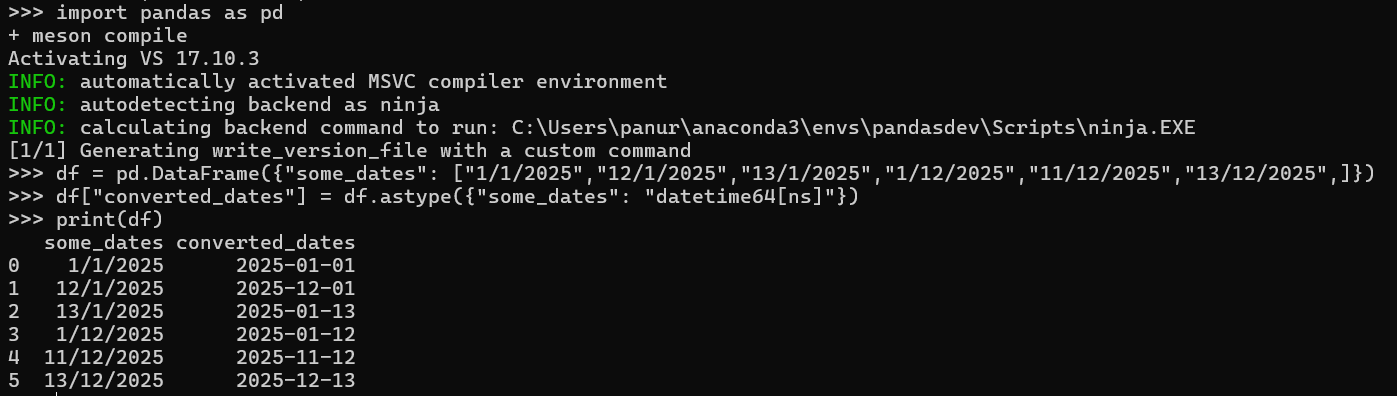Image resolution: width=1397 pixels, height=396 pixels.
Task: Click the '13/1/2025' value in row 2
Action: click(110, 312)
